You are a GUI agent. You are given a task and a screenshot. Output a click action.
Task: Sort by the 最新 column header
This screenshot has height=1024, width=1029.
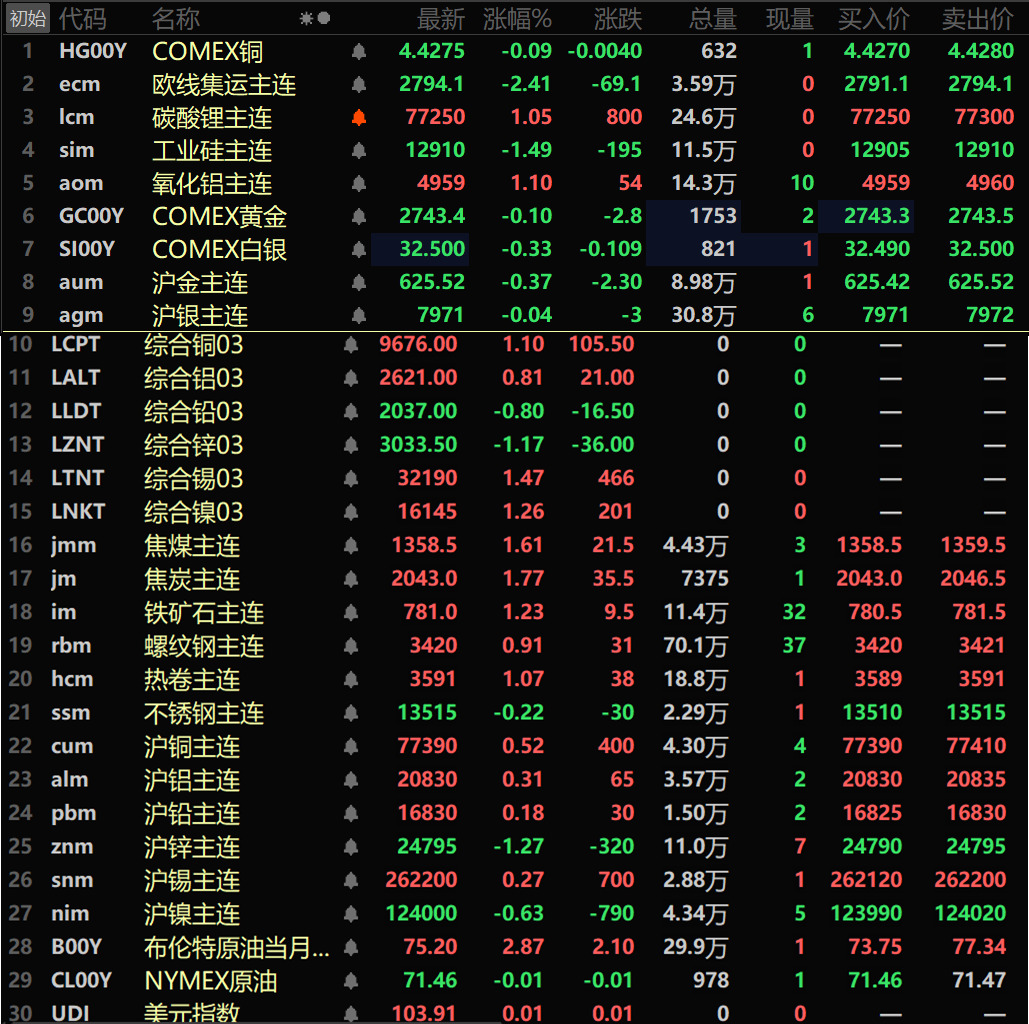point(440,18)
